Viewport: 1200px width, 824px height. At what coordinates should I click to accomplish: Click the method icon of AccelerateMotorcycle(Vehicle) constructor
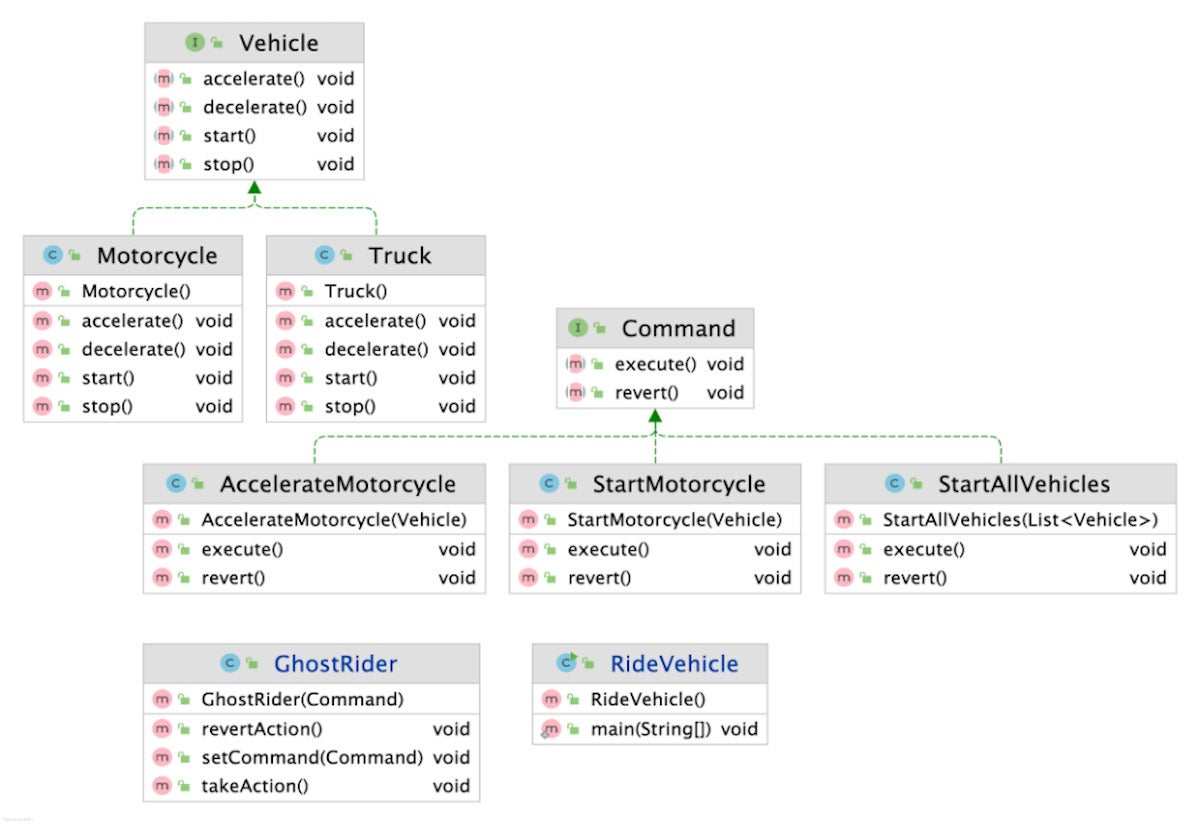[162, 520]
